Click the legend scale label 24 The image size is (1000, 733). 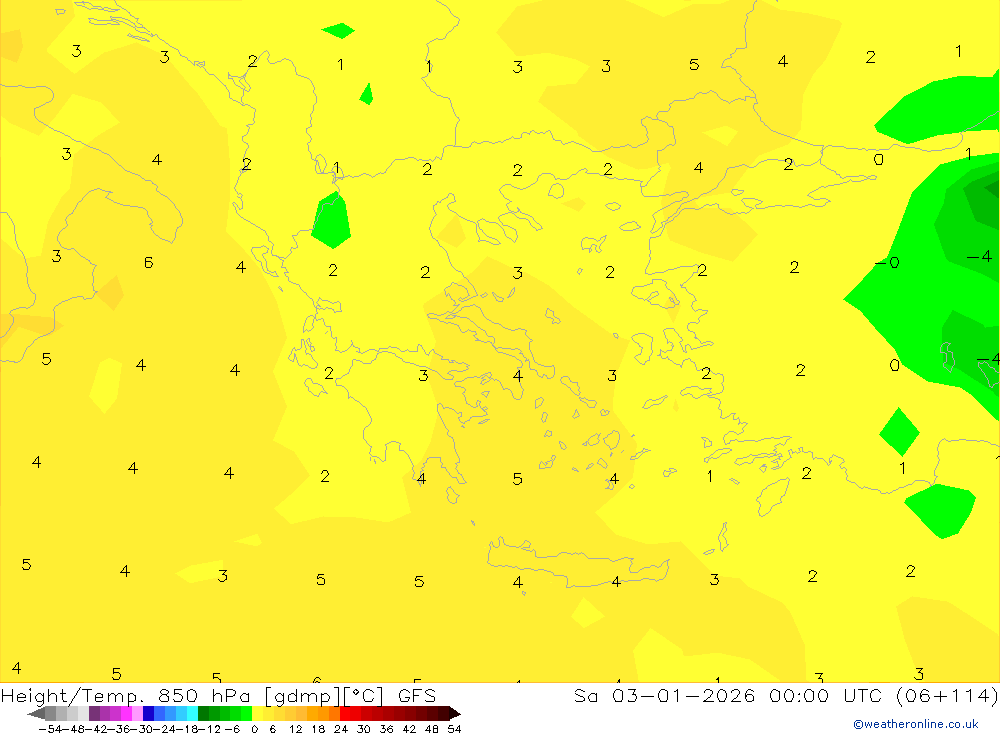341,729
